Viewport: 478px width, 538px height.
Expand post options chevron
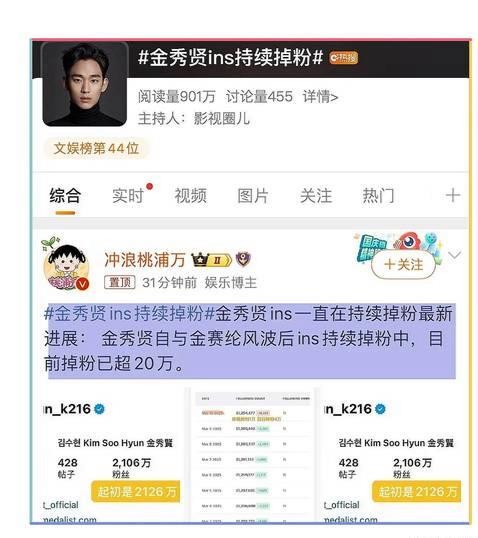[x=455, y=255]
